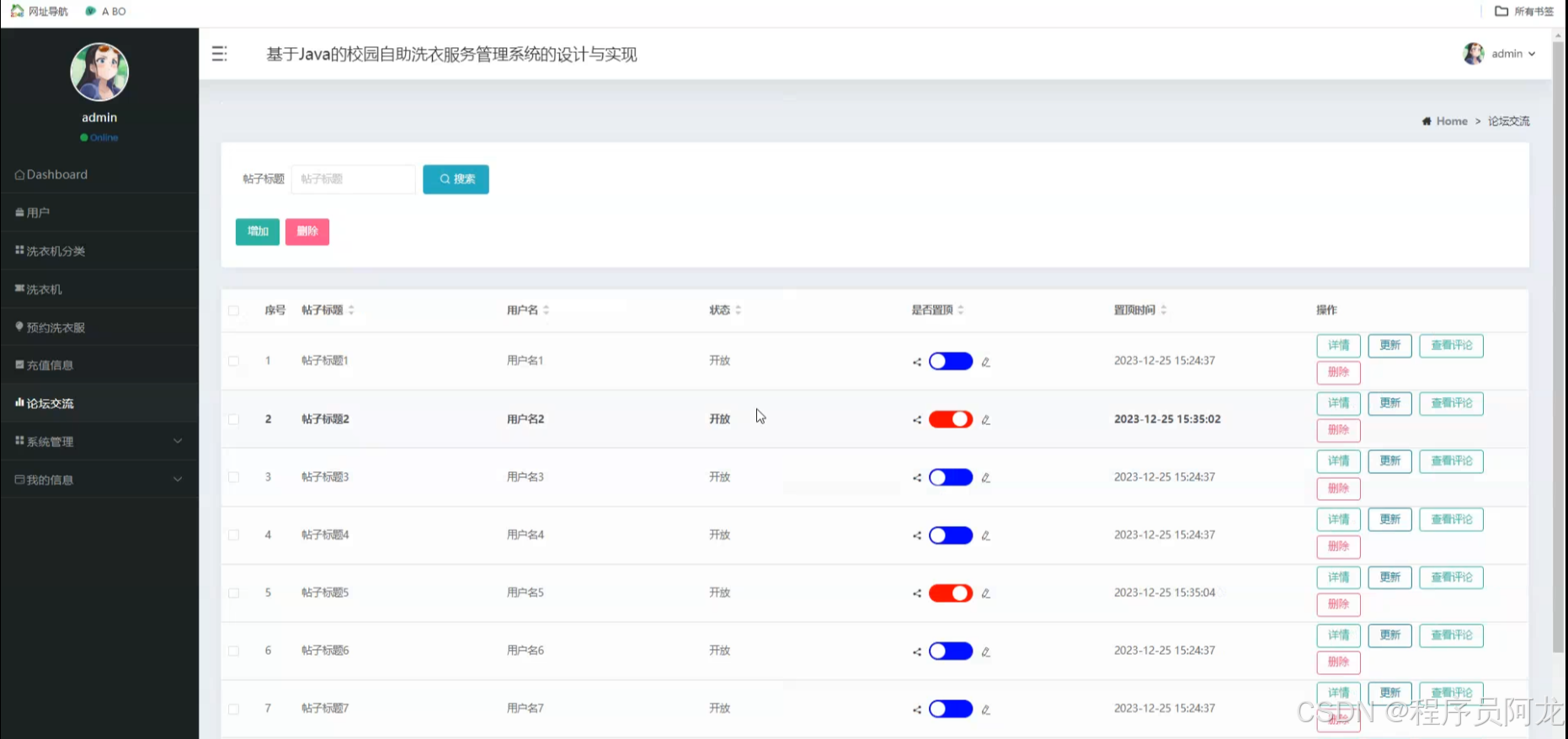Toggle pin switch for 帖子标题6

[951, 651]
